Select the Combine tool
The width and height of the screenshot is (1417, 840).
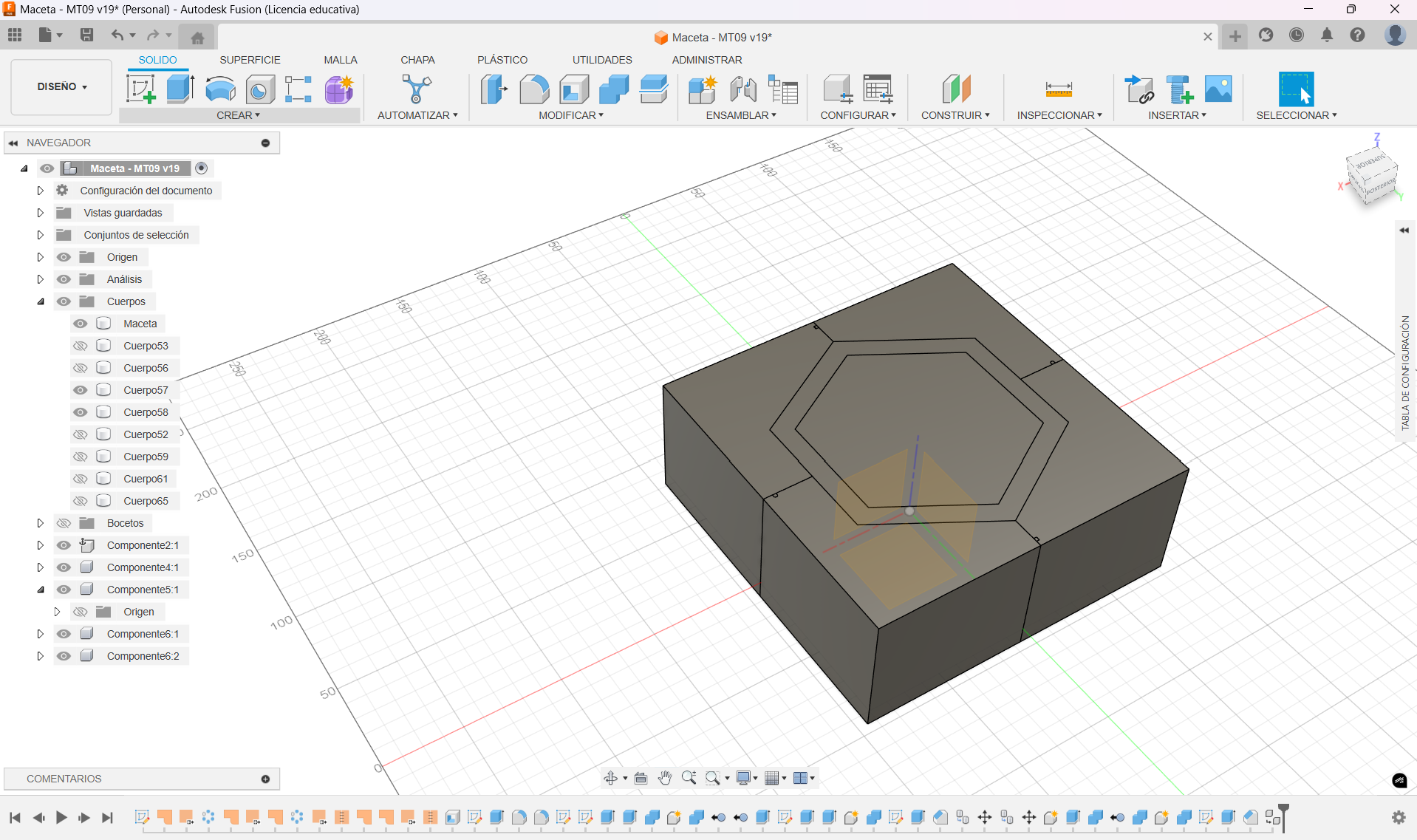(614, 89)
